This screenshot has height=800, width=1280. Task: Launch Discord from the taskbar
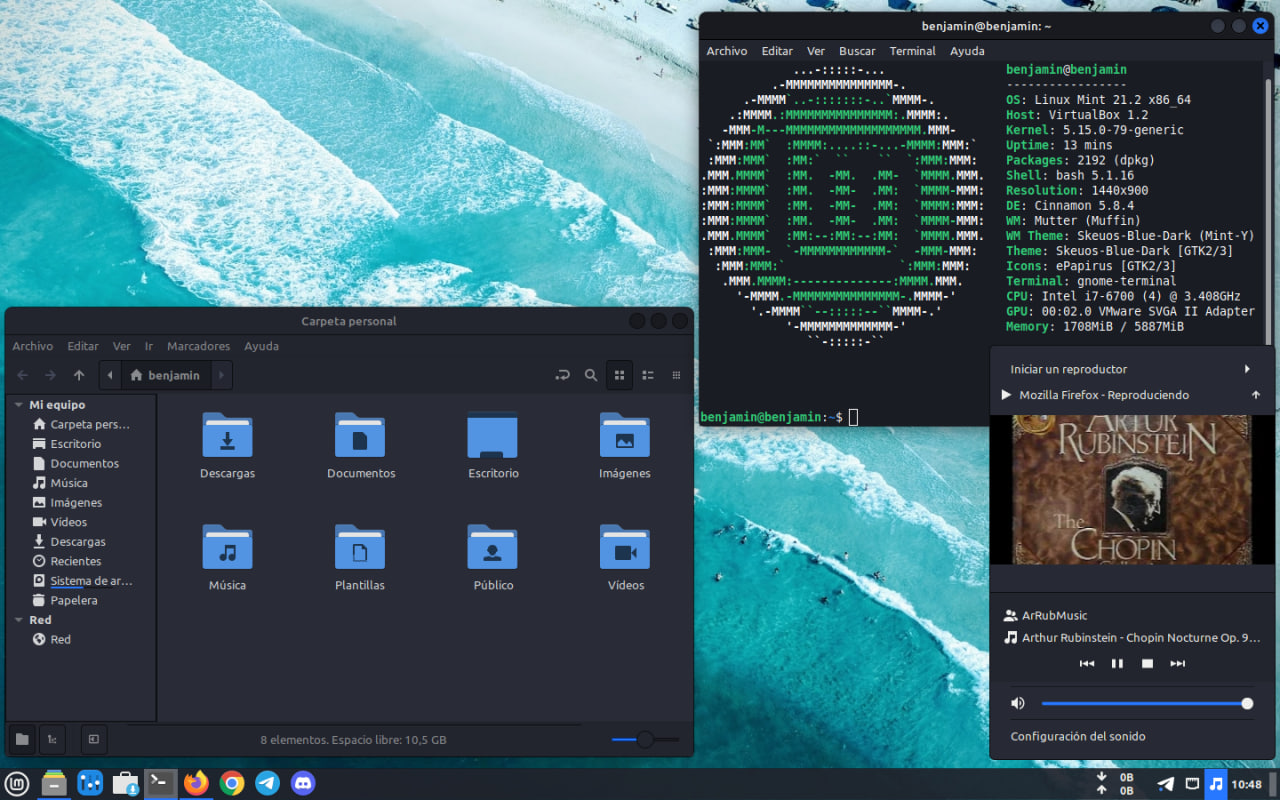pyautogui.click(x=303, y=783)
